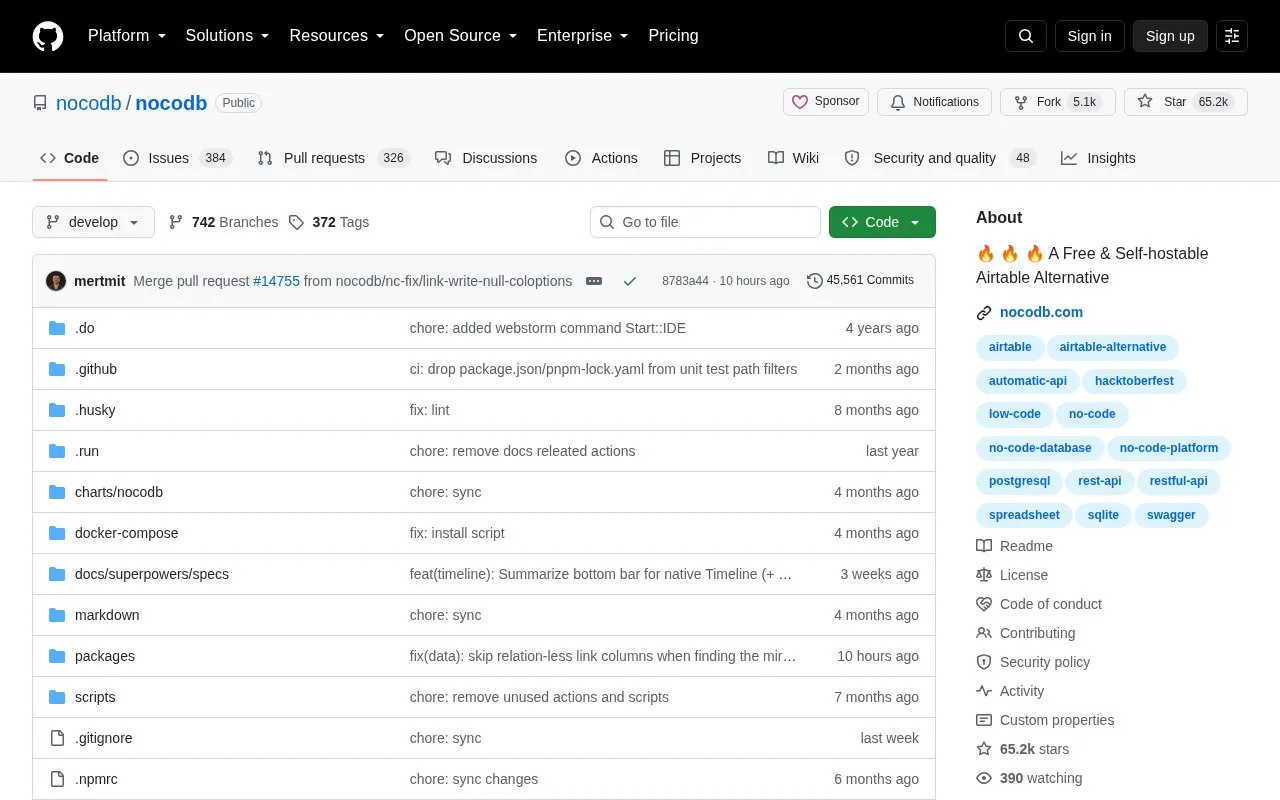
Task: Click the Sponsor heart button
Action: (x=826, y=102)
